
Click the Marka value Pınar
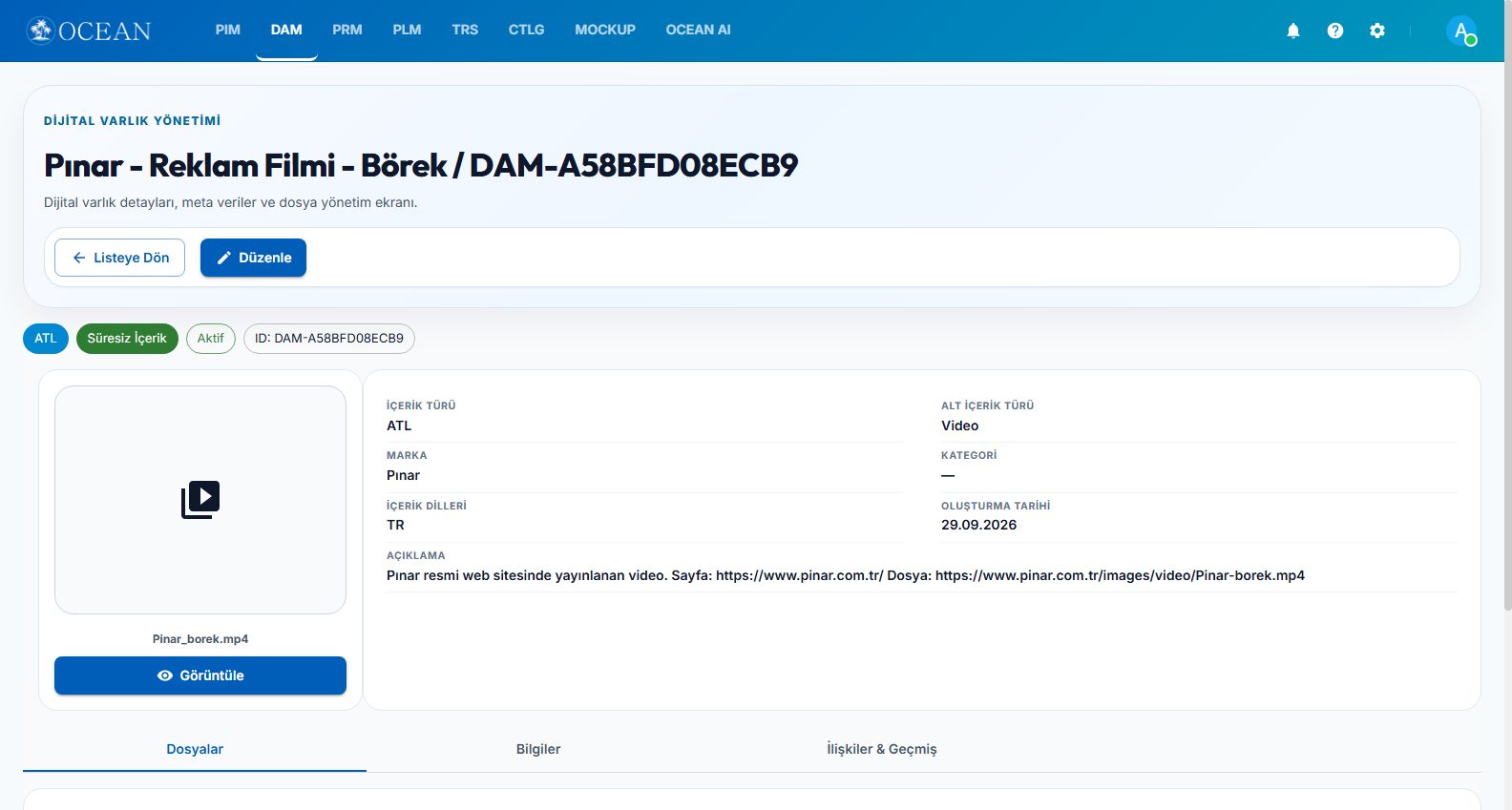[x=403, y=475]
